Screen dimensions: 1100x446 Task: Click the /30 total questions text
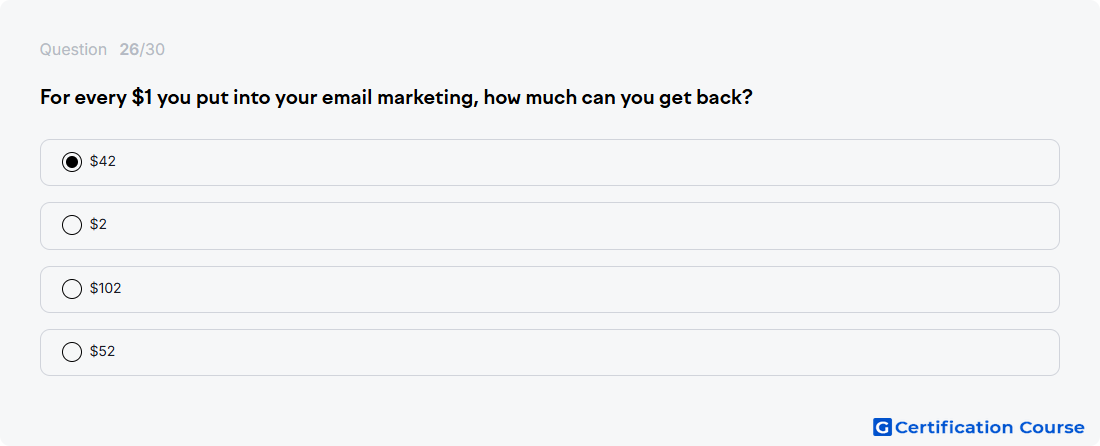152,50
